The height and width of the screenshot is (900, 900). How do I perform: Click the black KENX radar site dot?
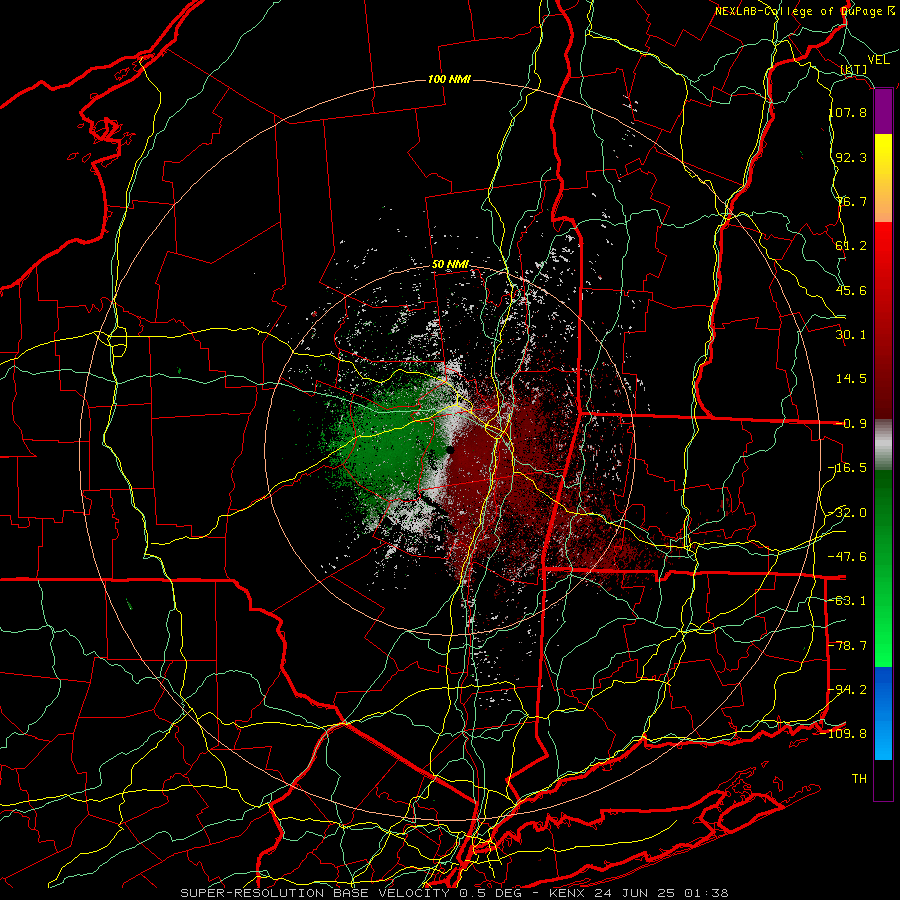451,451
